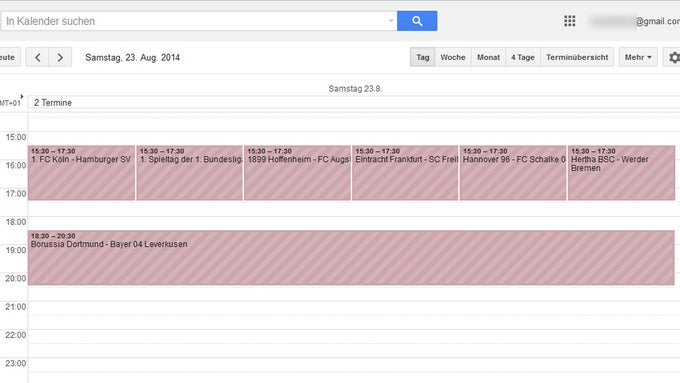
Task: Open the Mehr dropdown menu
Action: (x=638, y=57)
